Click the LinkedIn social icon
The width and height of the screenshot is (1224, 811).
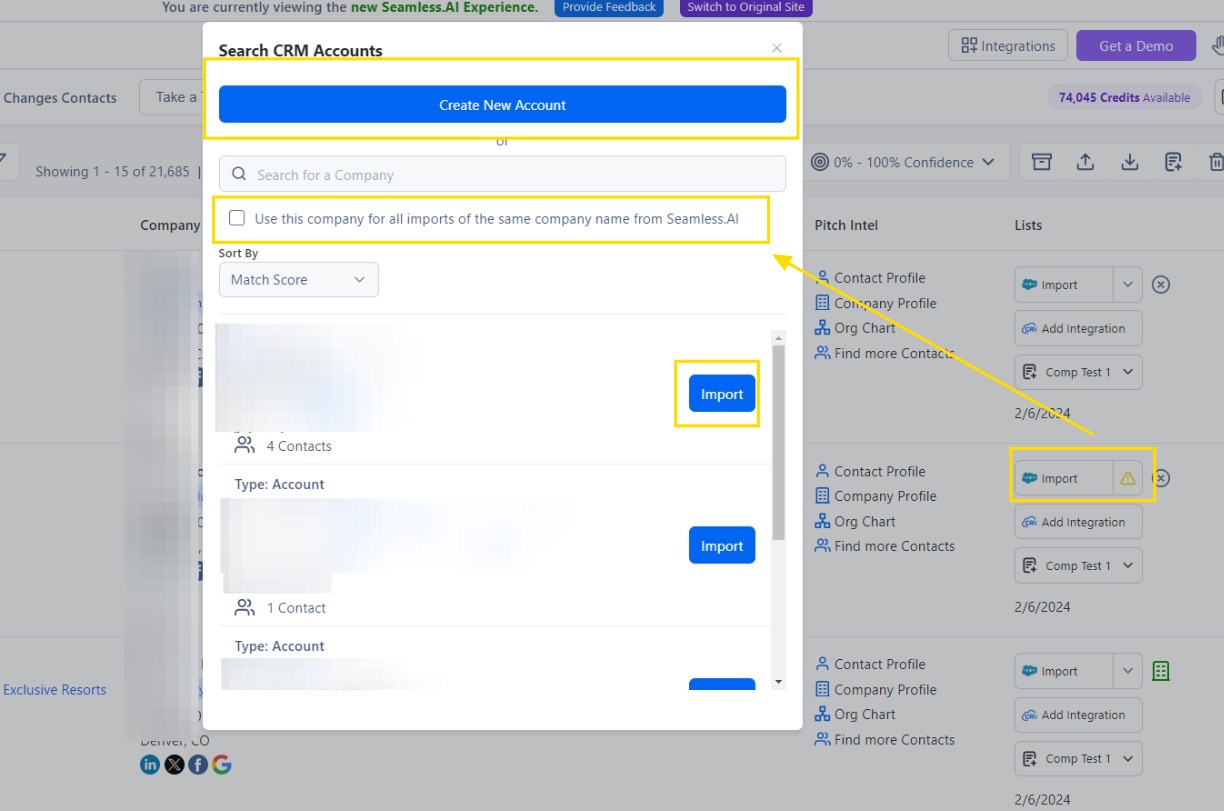coord(150,765)
